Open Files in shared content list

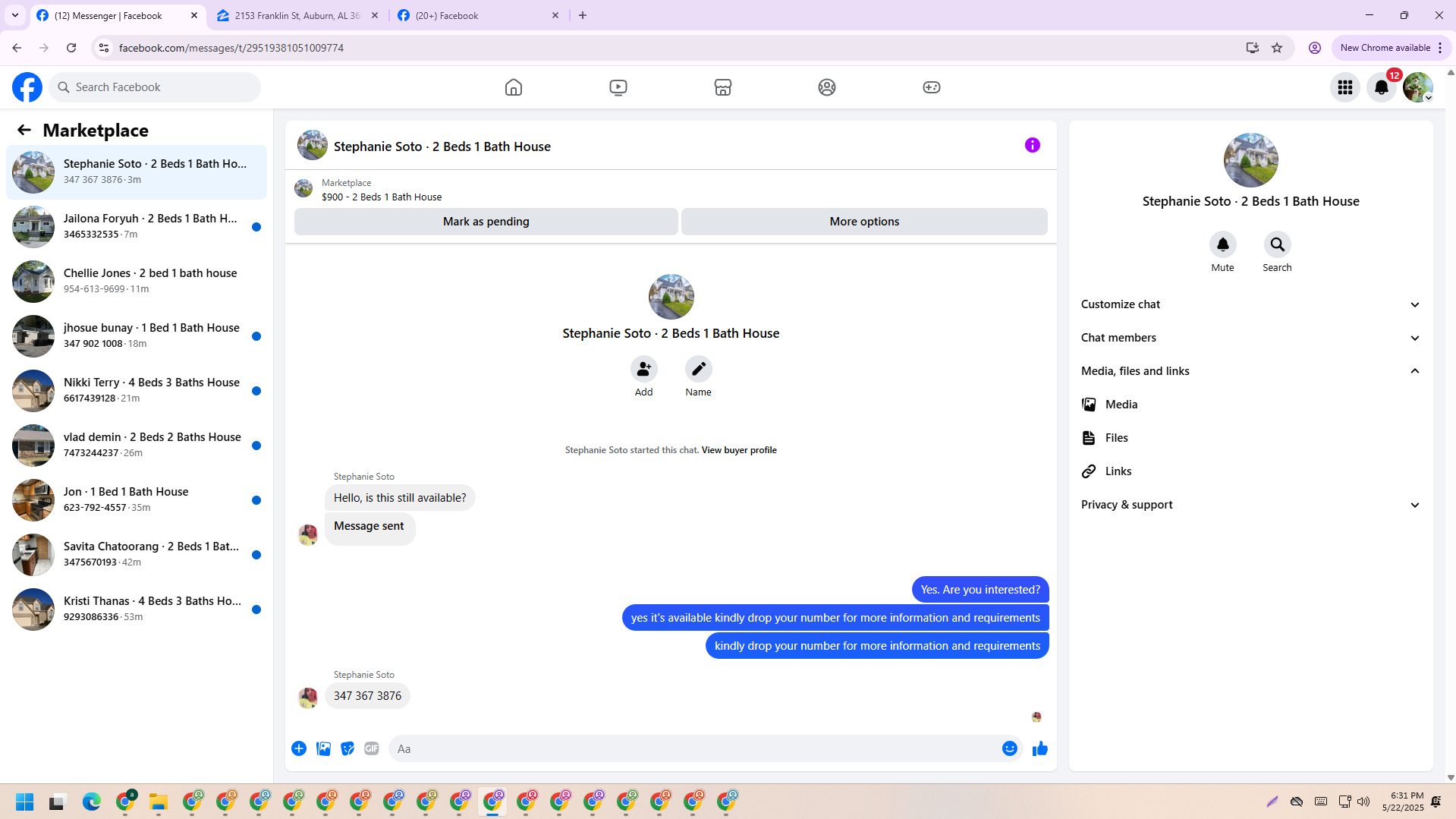coord(1251,438)
